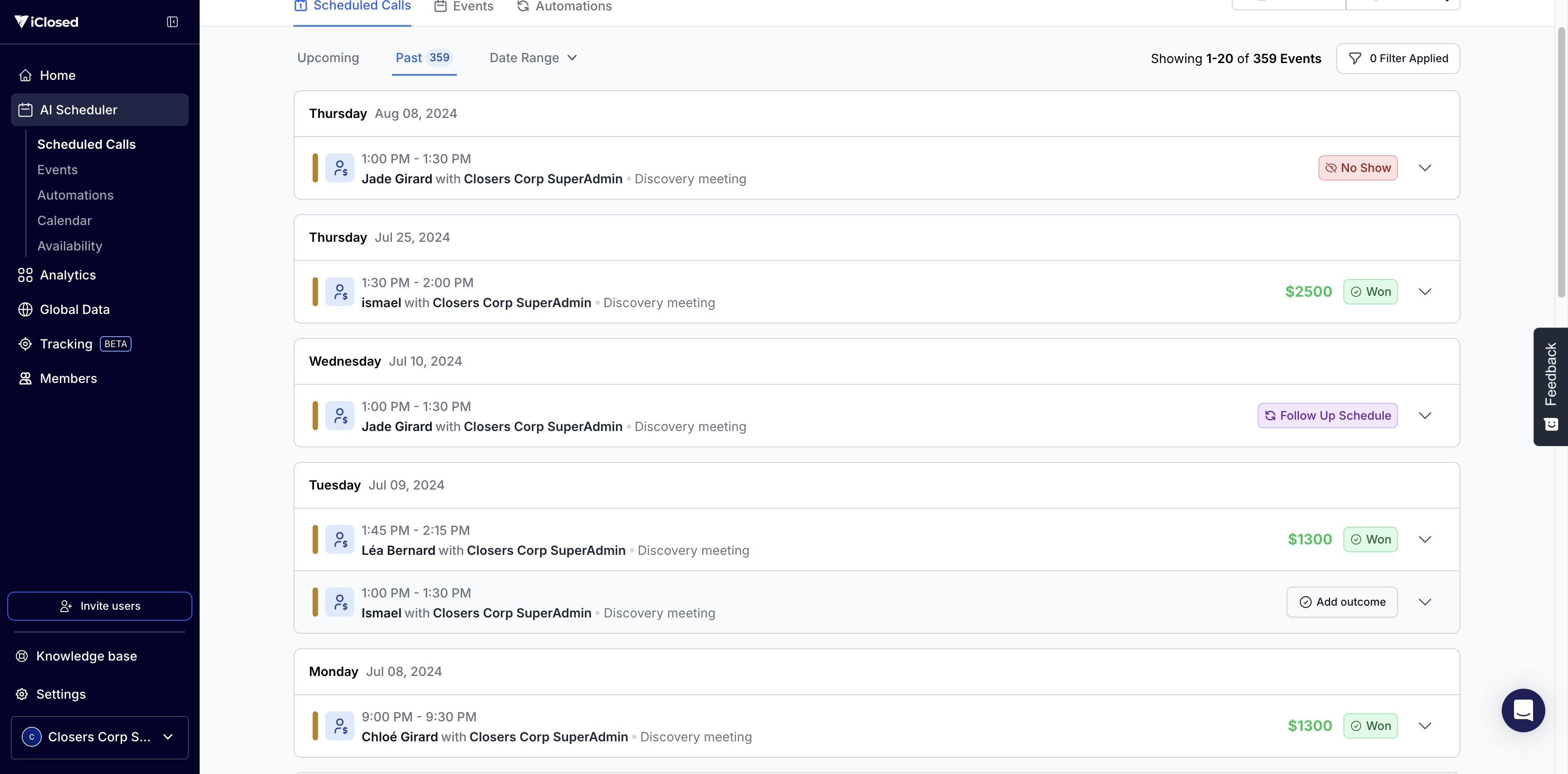Open the chat support bubble
The image size is (1568, 774).
(1522, 710)
